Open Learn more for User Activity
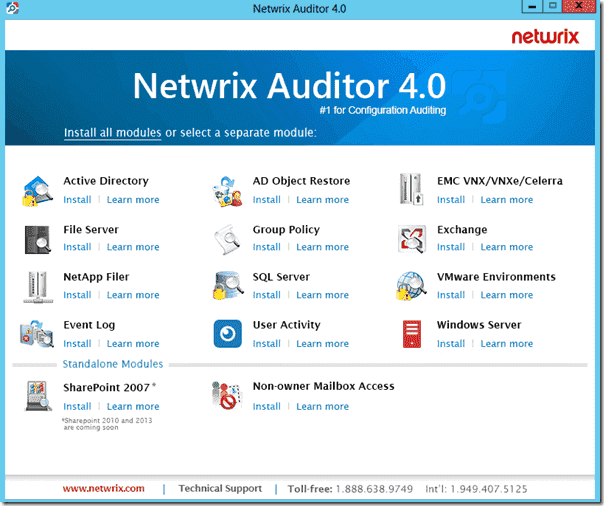The width and height of the screenshot is (604, 506). coord(322,343)
